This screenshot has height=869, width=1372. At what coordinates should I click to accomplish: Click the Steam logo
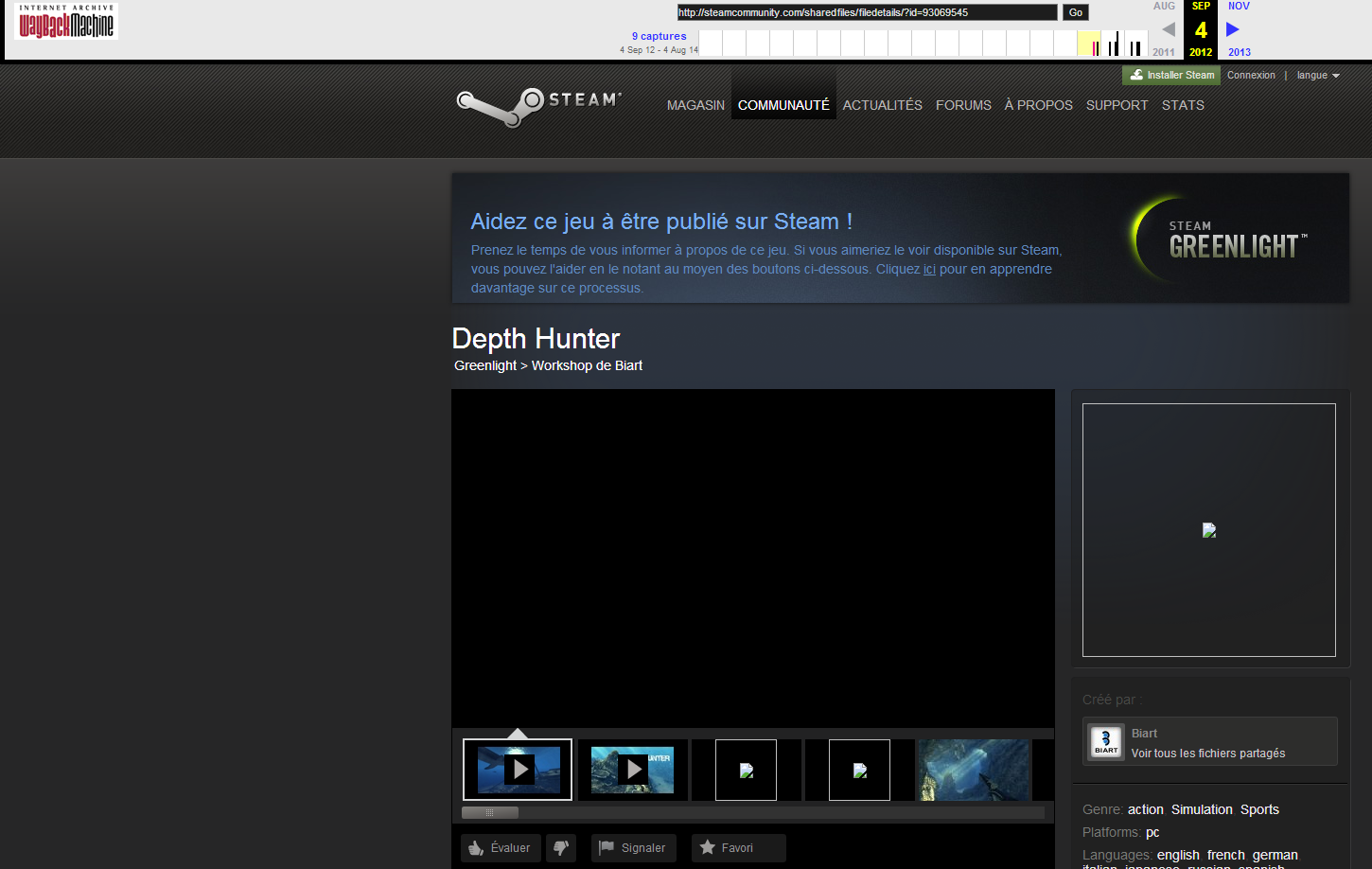point(539,107)
